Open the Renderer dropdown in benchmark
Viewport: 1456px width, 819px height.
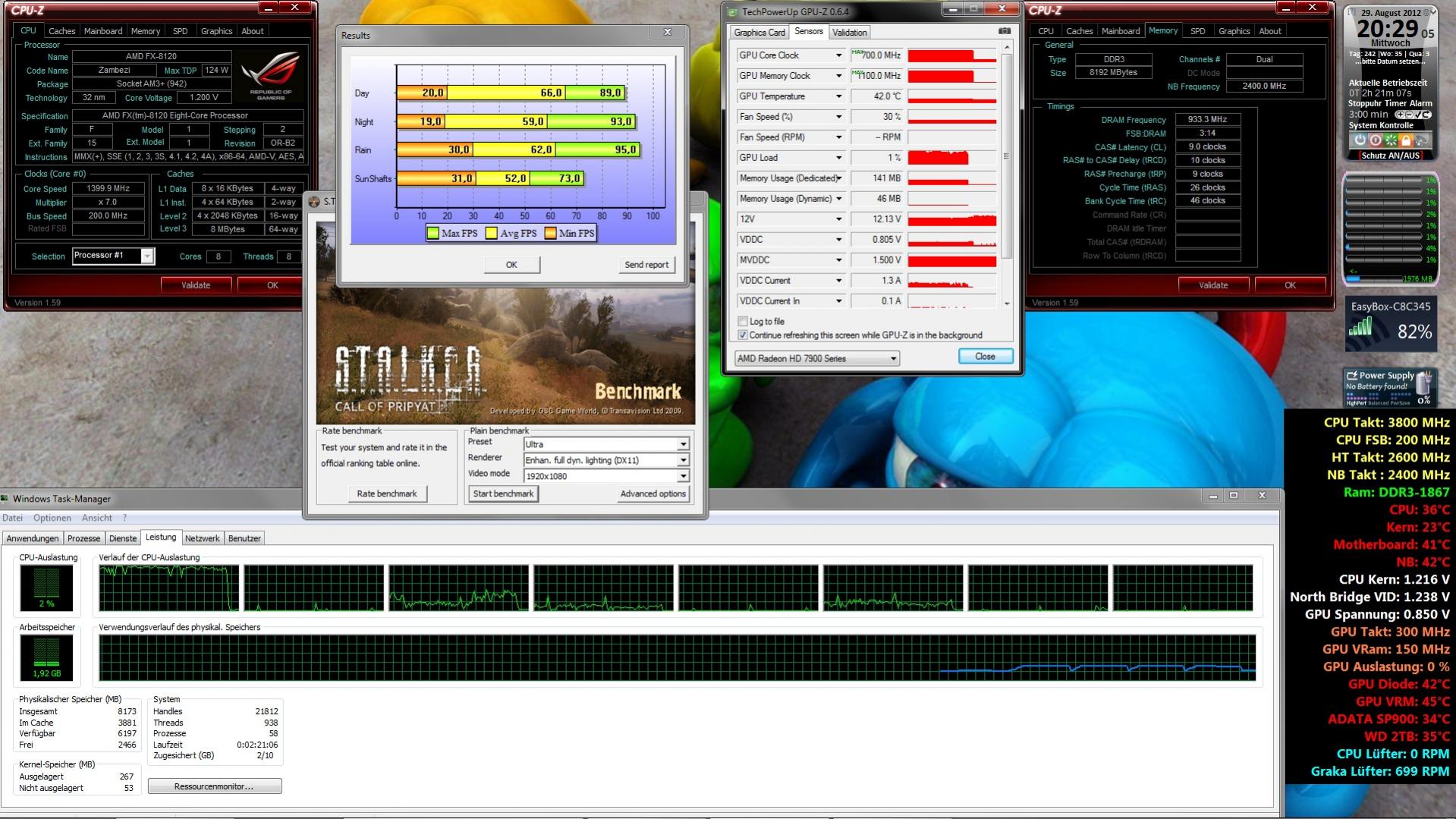[683, 460]
